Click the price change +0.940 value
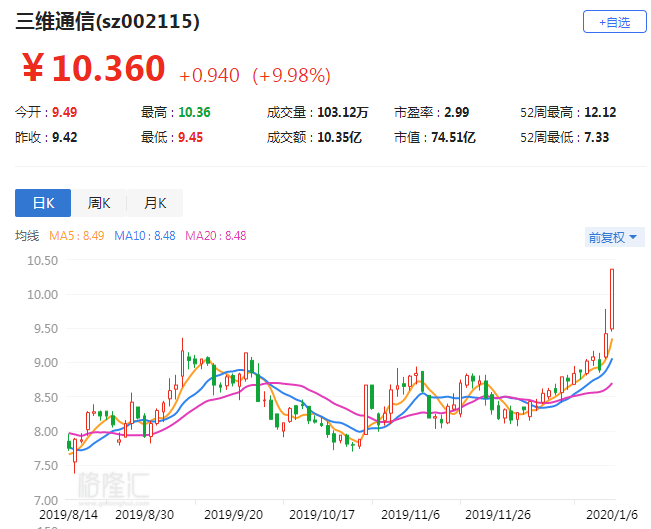 pyautogui.click(x=209, y=76)
